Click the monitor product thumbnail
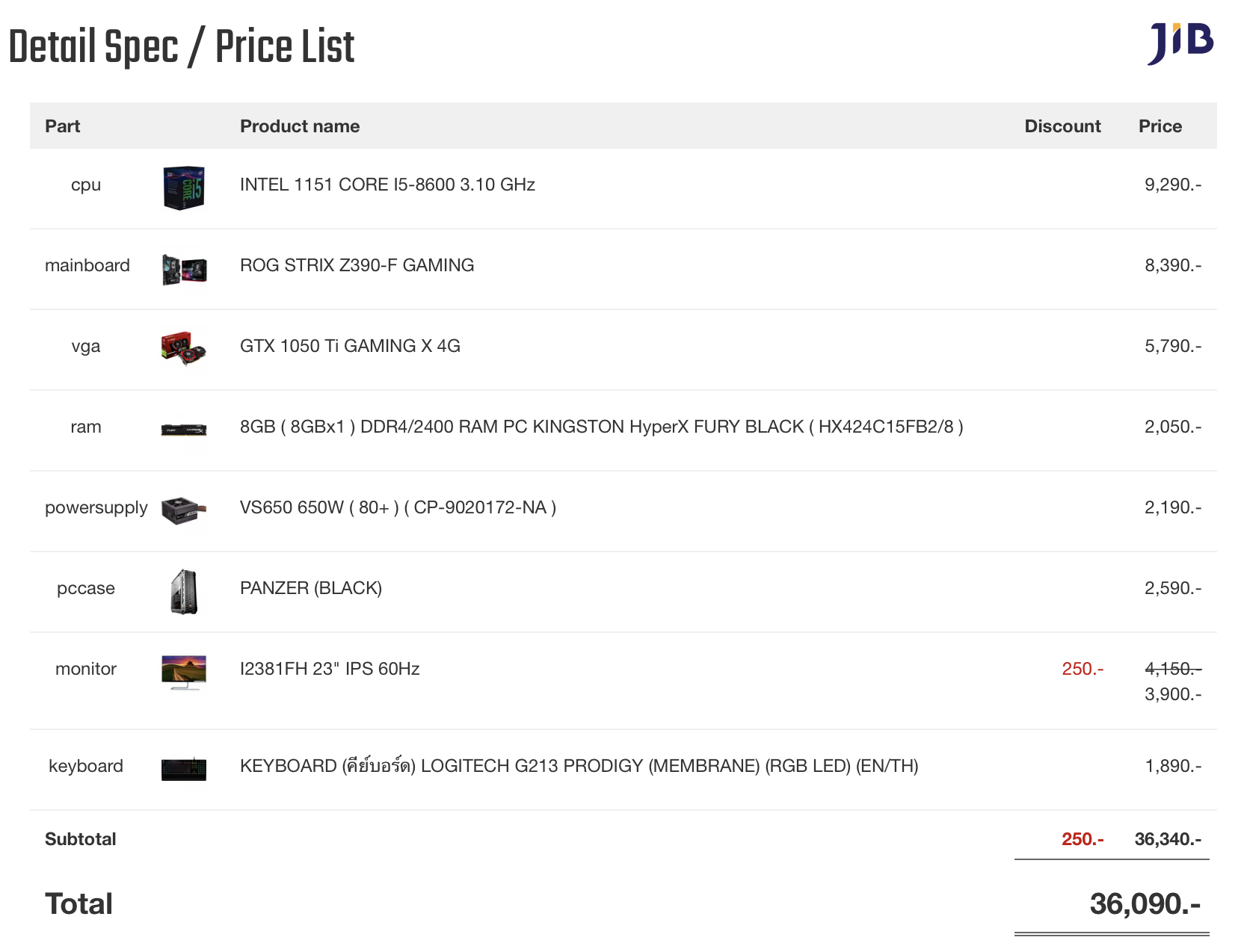 click(184, 672)
